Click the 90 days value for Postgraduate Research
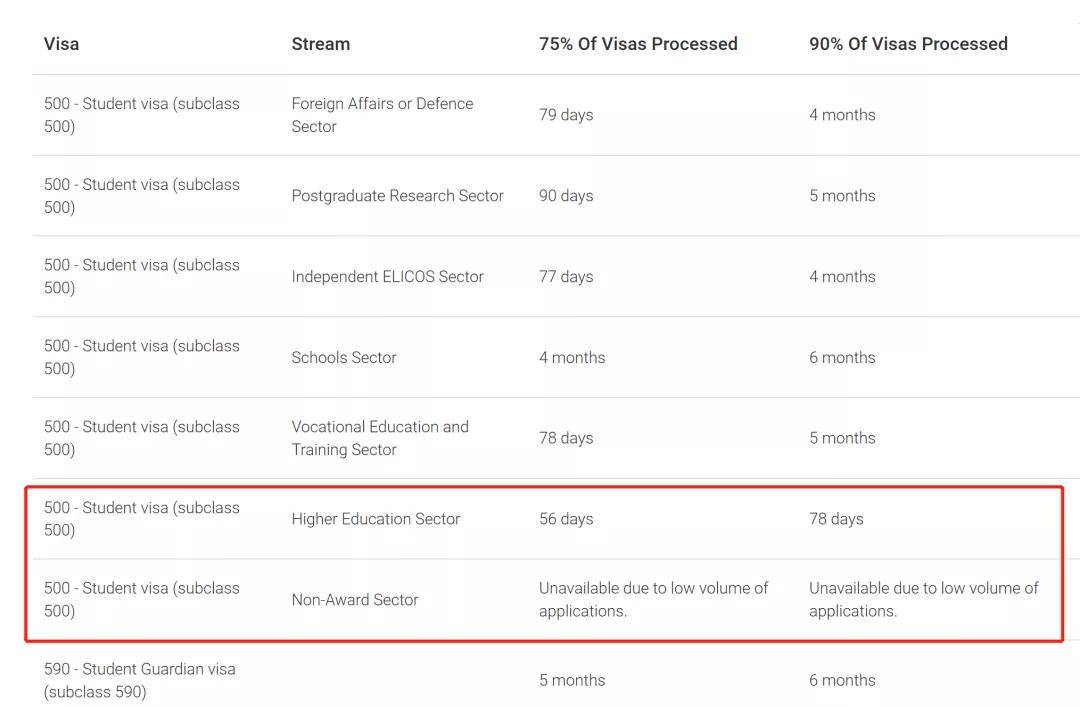Image resolution: width=1080 pixels, height=707 pixels. (566, 196)
